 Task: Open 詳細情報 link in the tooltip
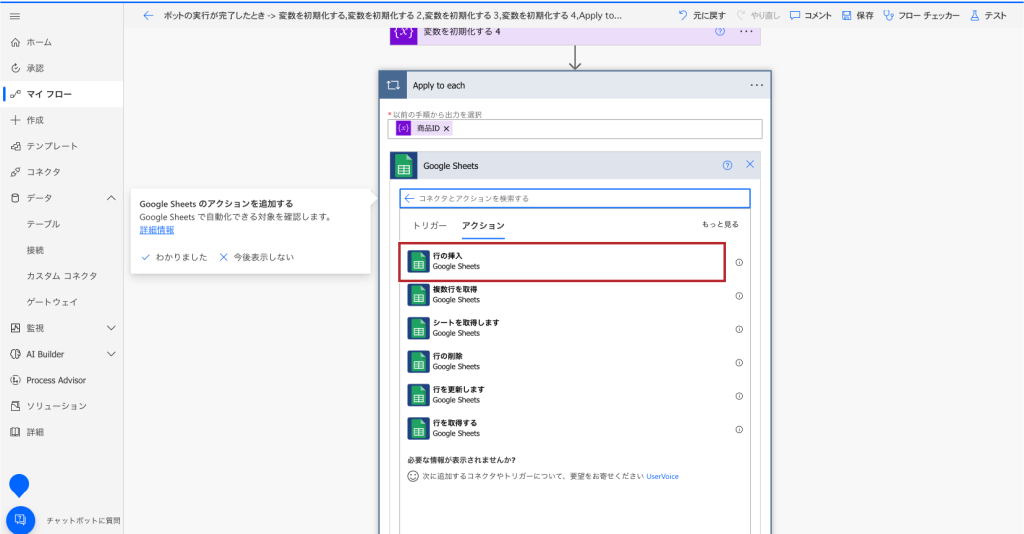[x=157, y=230]
